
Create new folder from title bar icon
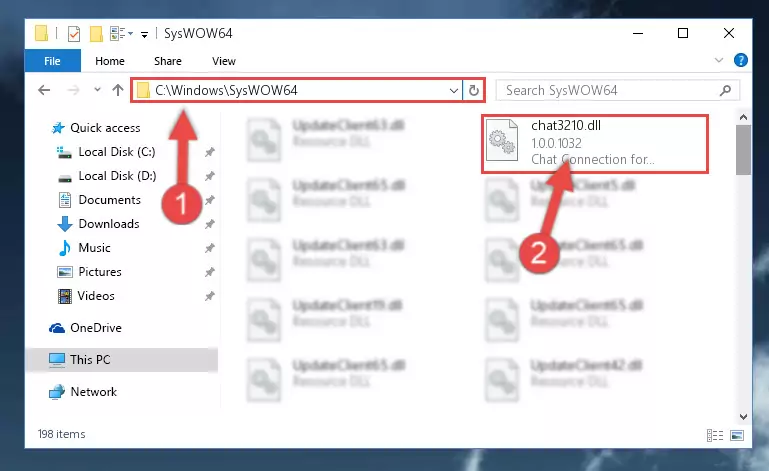[x=96, y=34]
